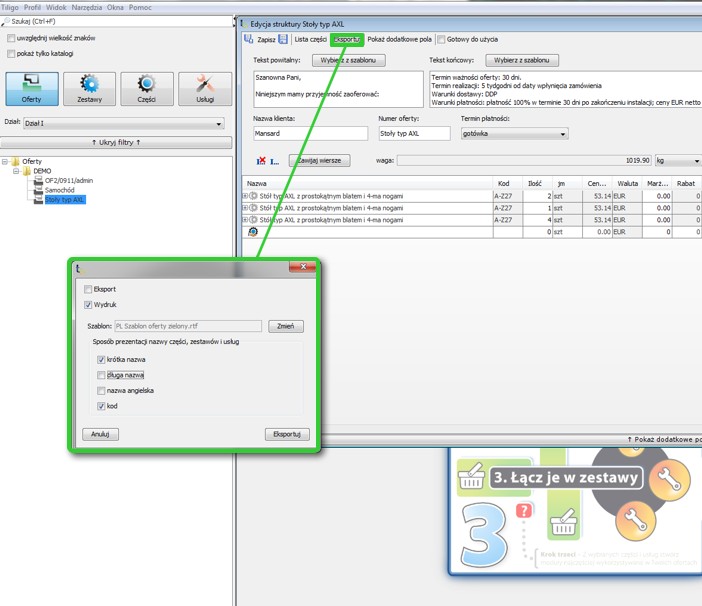
Task: Click the 'Numer oferty' input field
Action: coord(414,133)
